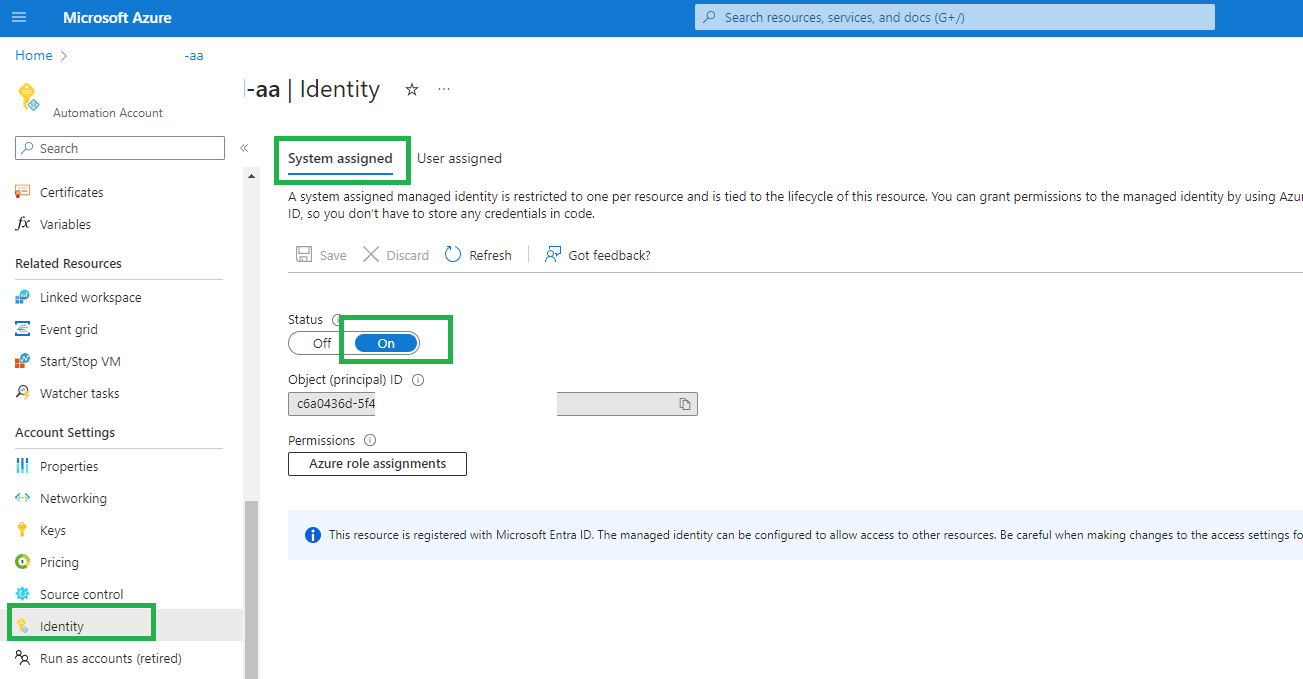Open the ellipsis more options menu
Screen dimensions: 1303x679
tap(444, 89)
